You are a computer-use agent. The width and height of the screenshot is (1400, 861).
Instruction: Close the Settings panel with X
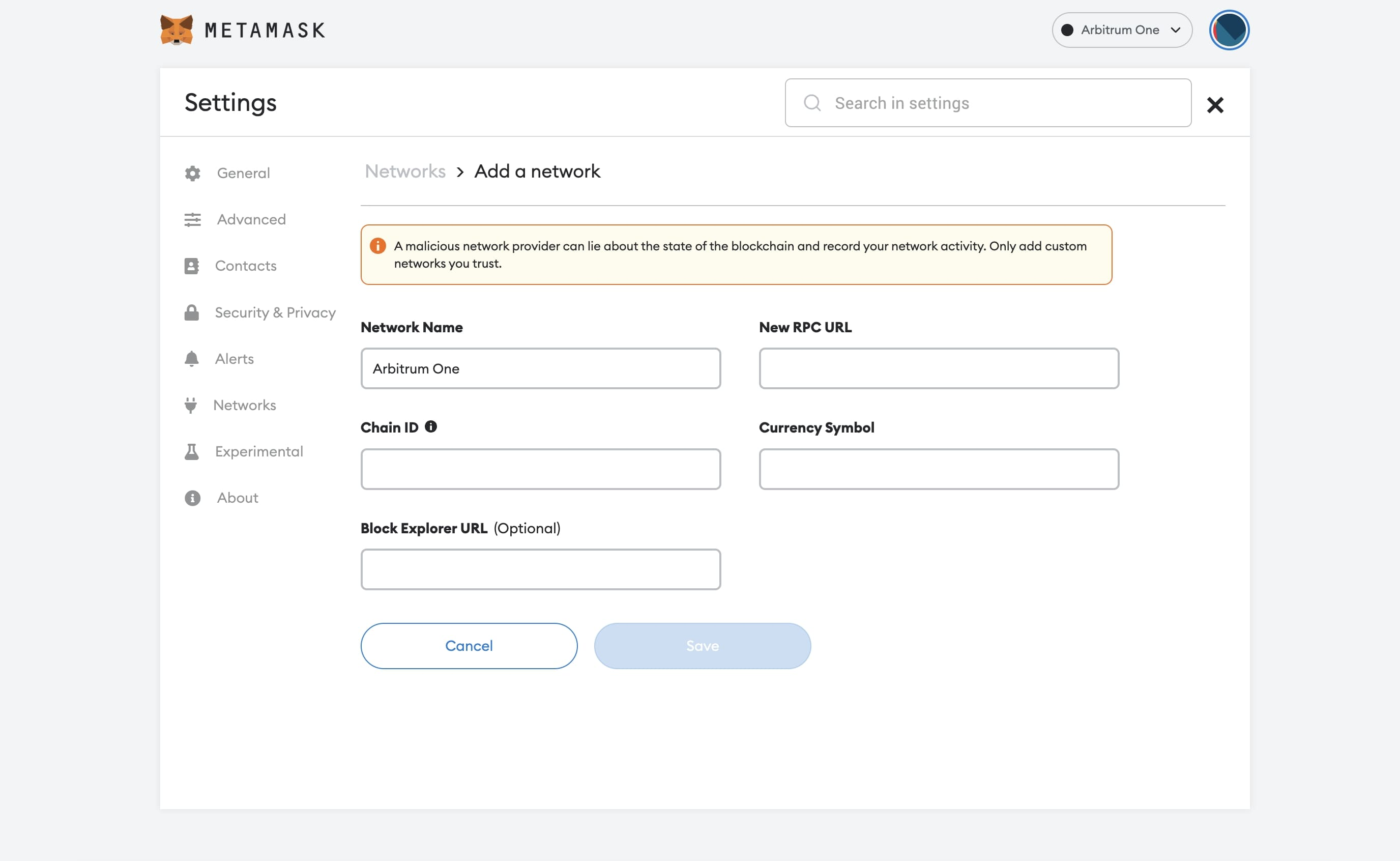[x=1215, y=105]
